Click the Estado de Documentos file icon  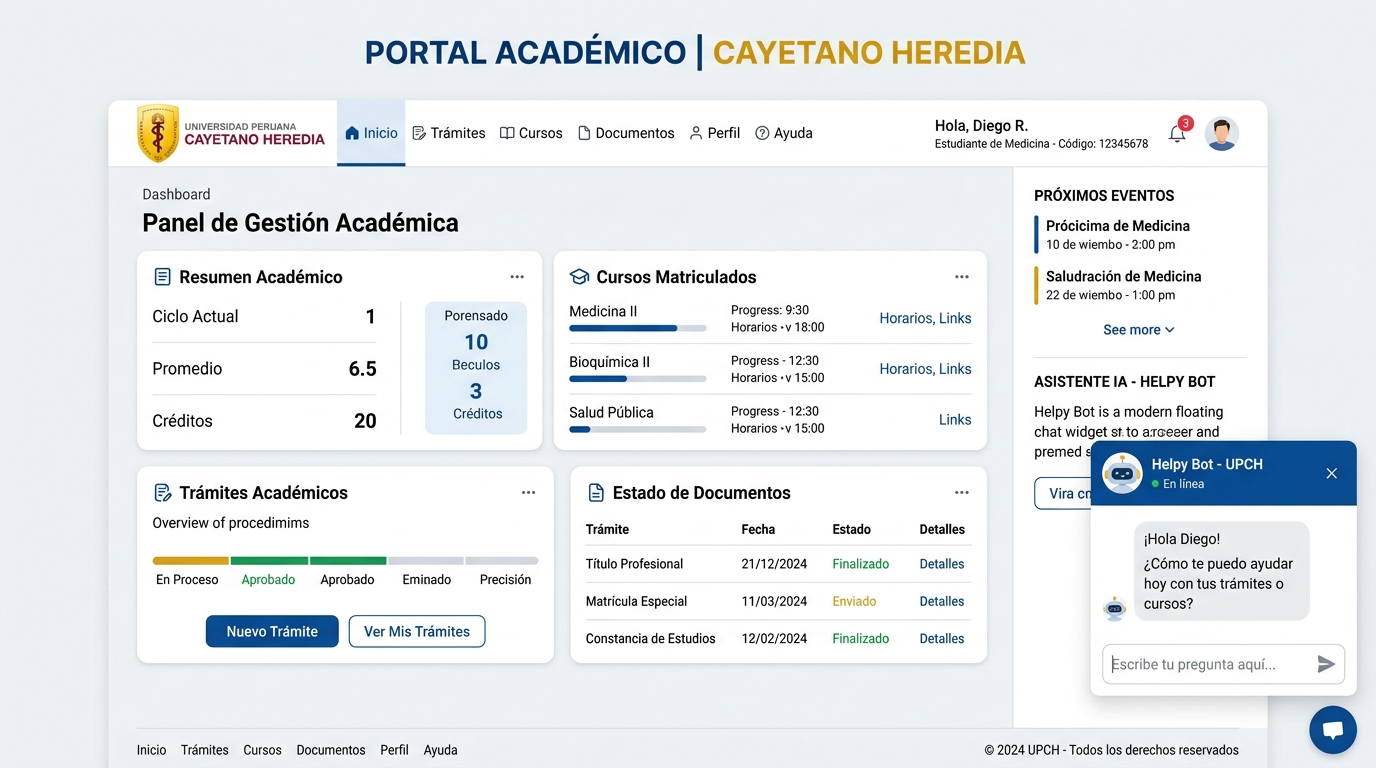tap(596, 492)
